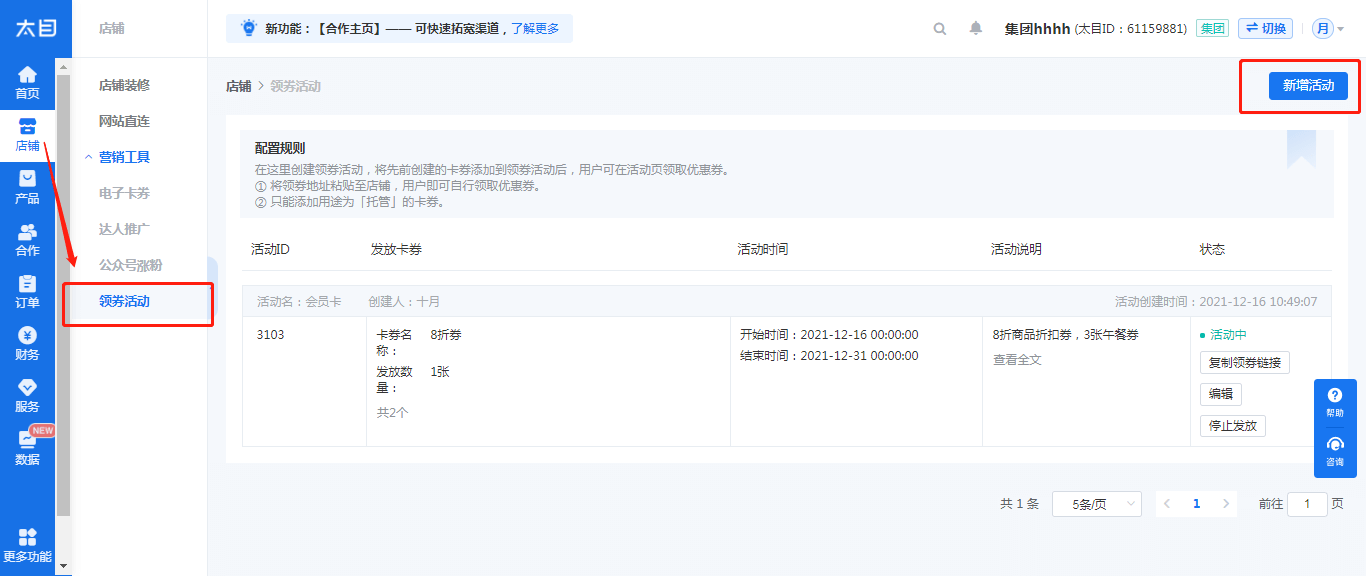Click the 新增活动 button
Screen dimensions: 1366x576
click(x=1308, y=86)
